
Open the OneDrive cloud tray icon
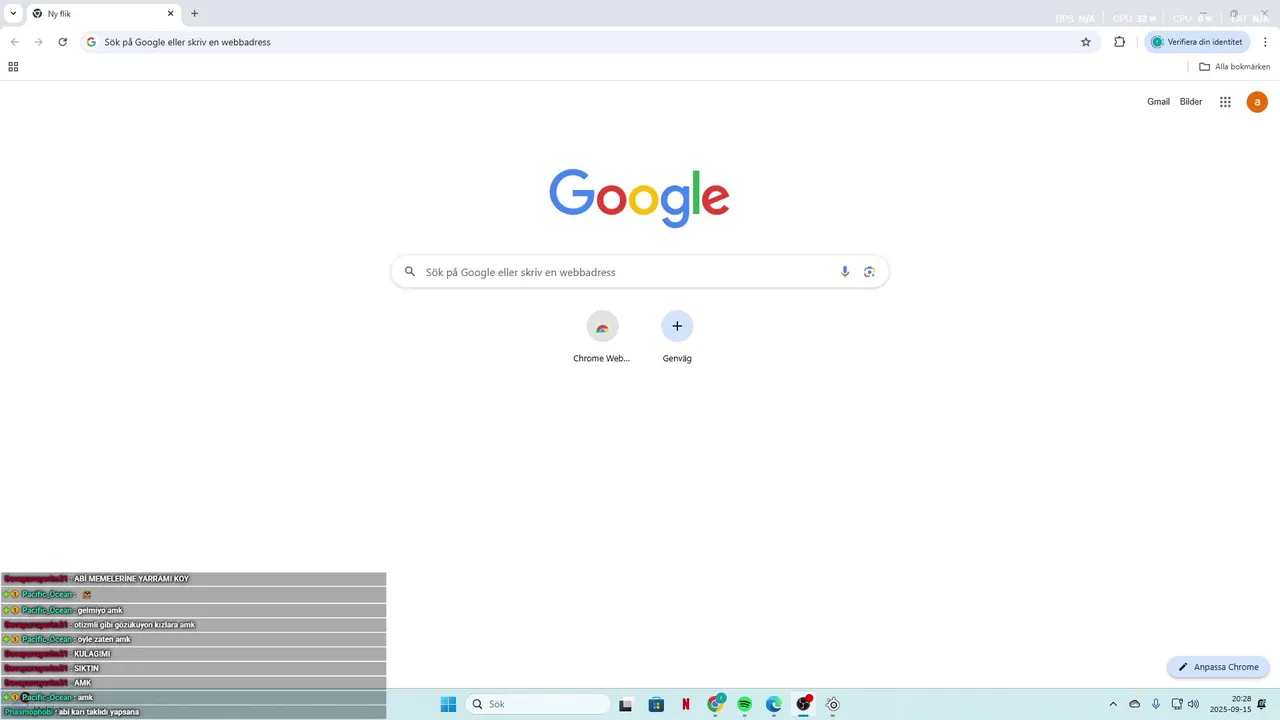[1135, 704]
